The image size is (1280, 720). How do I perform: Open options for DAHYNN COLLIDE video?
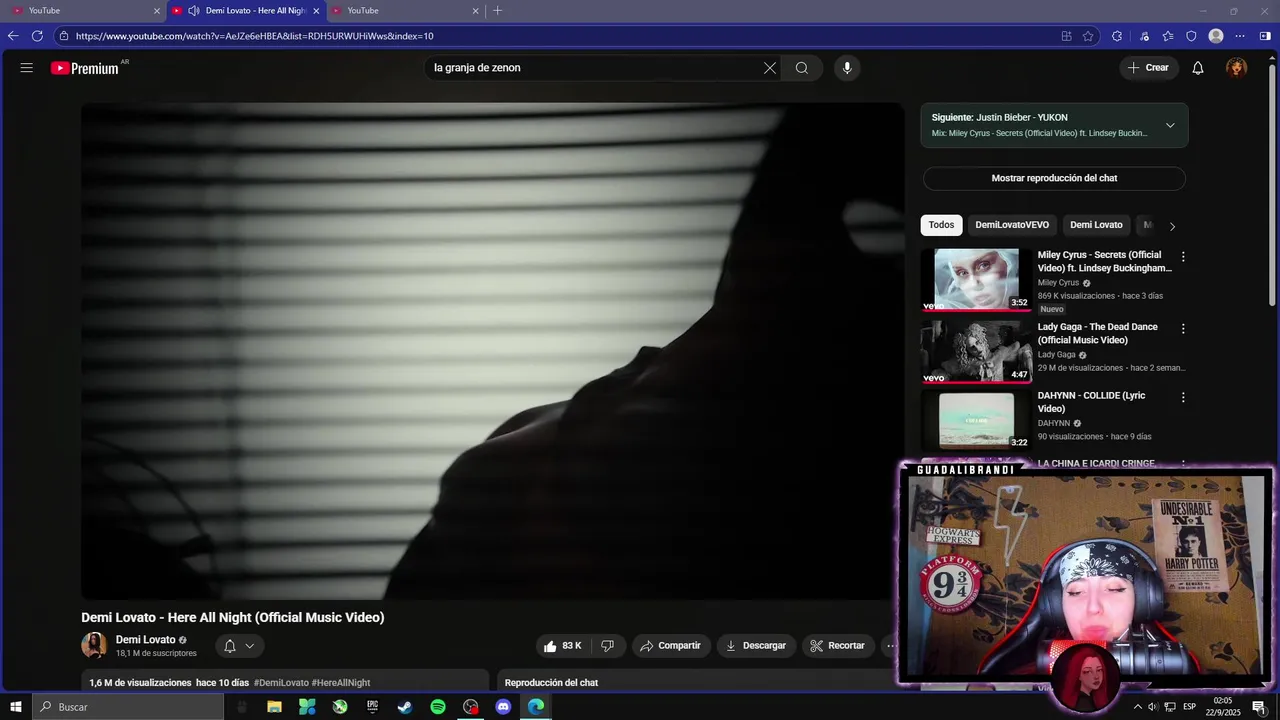pyautogui.click(x=1183, y=398)
